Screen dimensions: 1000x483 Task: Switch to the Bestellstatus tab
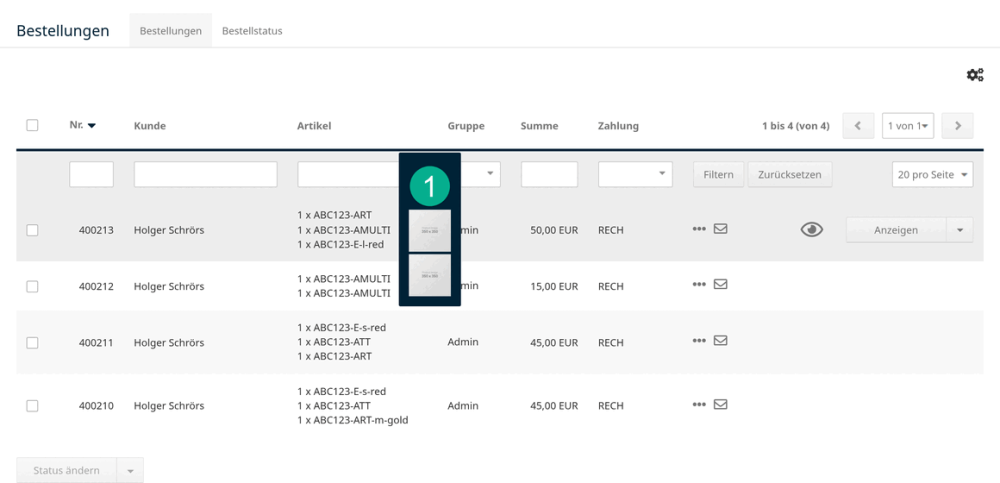tap(252, 31)
